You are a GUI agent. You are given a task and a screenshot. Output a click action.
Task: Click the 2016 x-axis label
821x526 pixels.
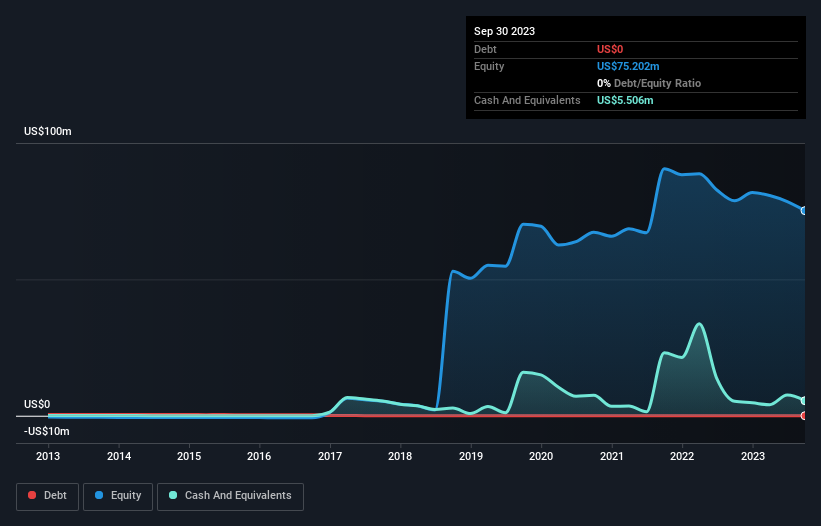[259, 456]
